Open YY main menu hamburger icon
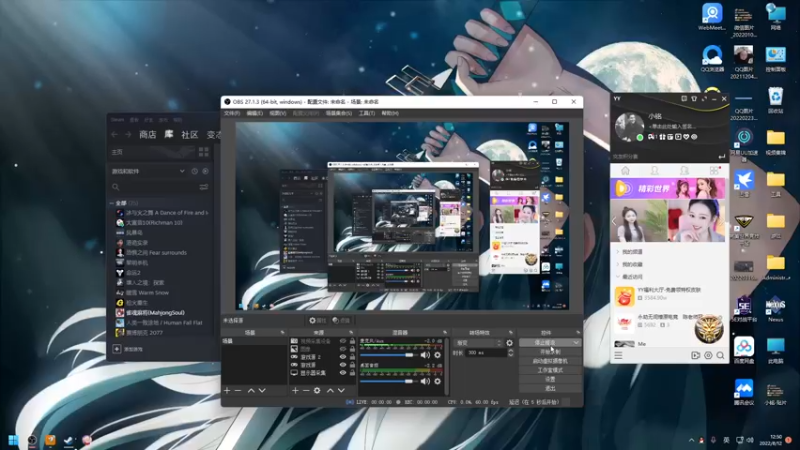This screenshot has width=800, height=450. 618,355
